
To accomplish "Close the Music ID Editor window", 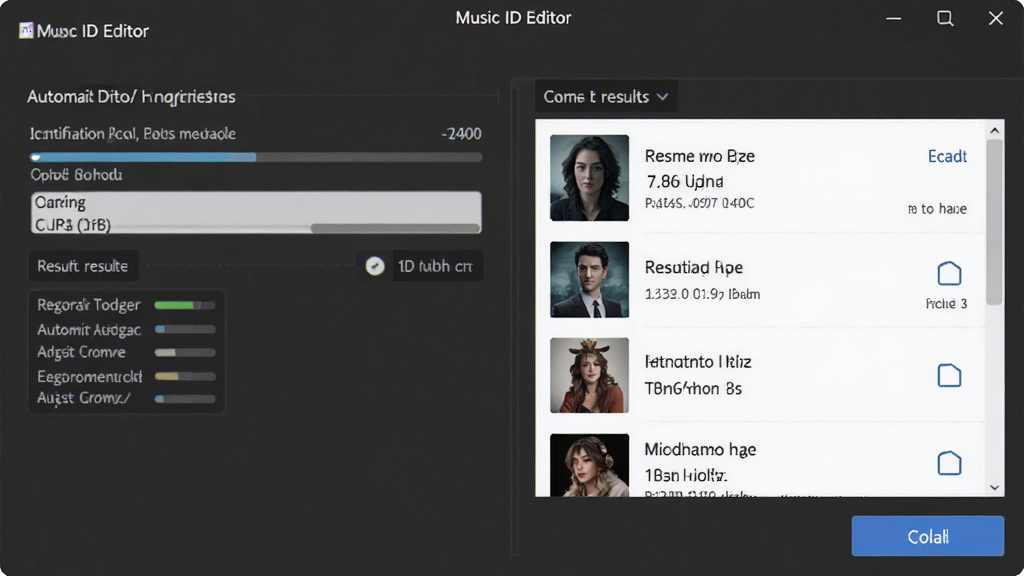I will (x=995, y=18).
